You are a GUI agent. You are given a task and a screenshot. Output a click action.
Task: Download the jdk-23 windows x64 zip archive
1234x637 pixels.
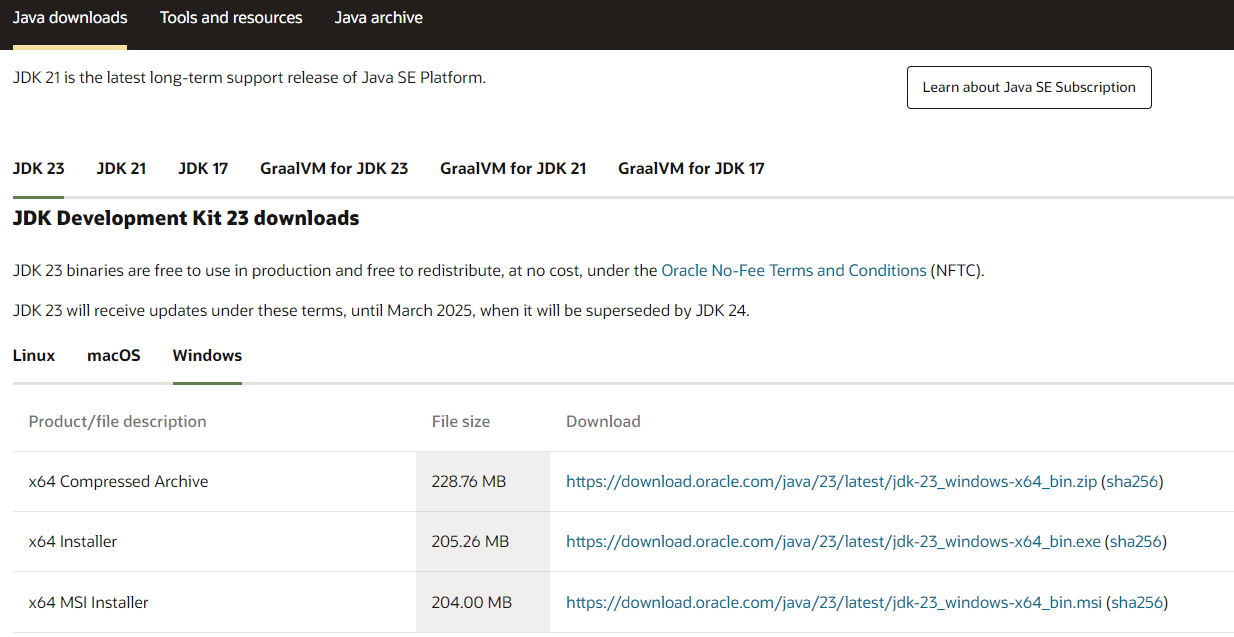tap(831, 482)
